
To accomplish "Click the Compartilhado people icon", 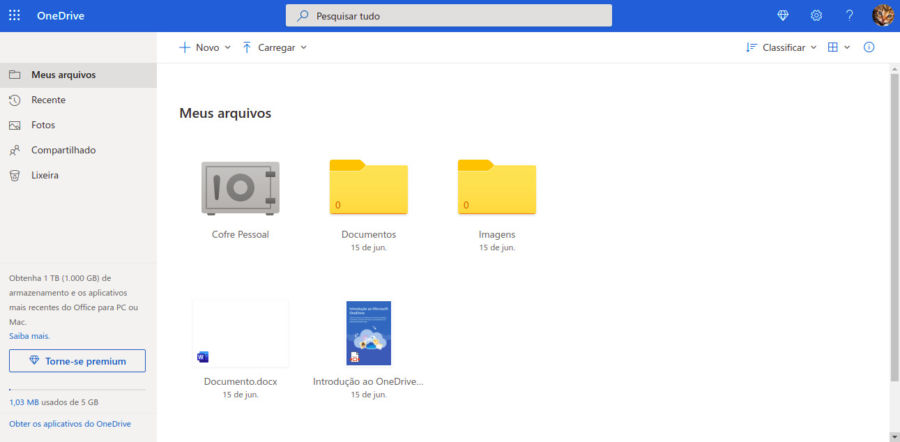I will [15, 150].
